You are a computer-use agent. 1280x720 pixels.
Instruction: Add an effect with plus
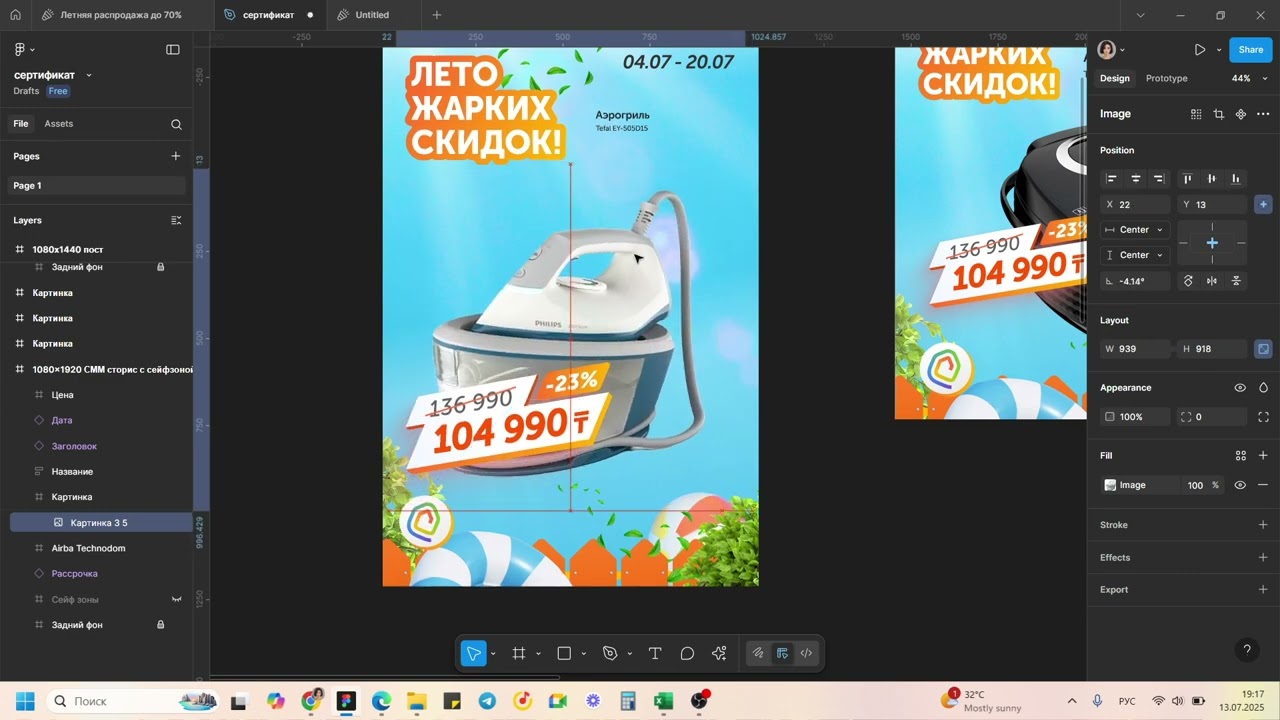tap(1263, 557)
